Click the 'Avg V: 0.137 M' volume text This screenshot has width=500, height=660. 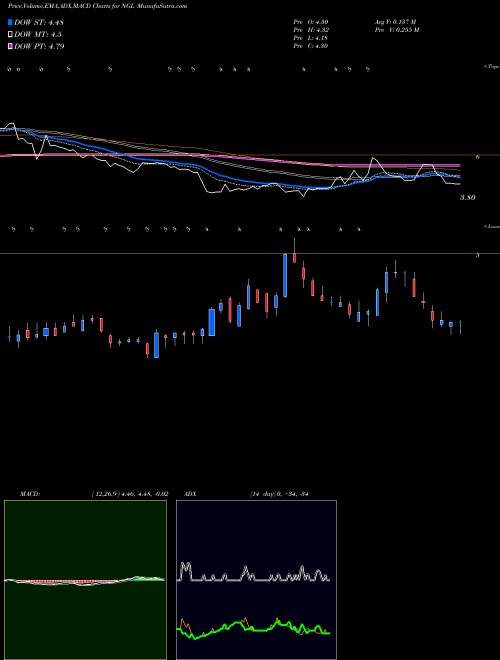(x=395, y=22)
